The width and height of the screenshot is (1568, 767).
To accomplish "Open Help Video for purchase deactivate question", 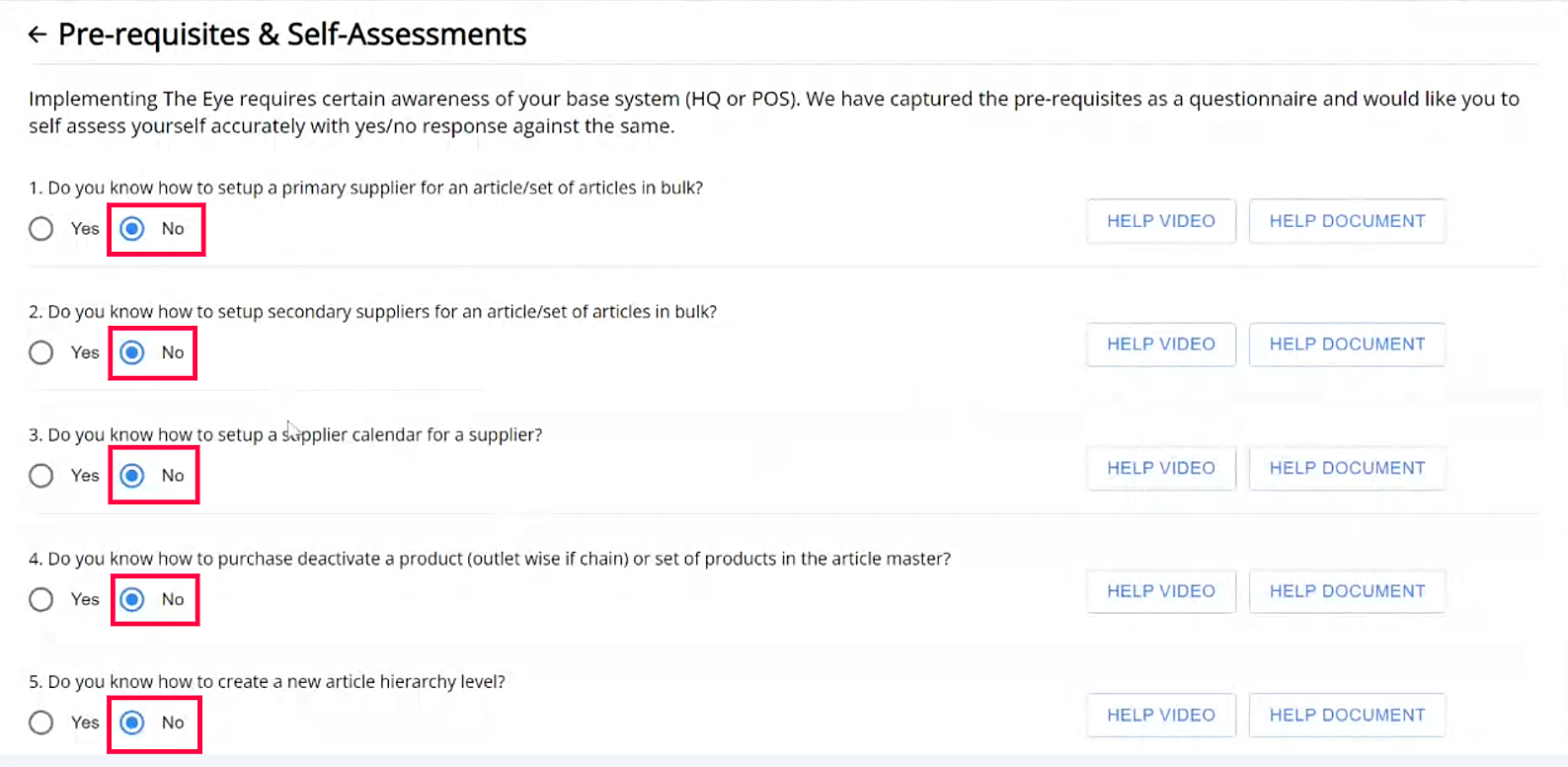I will tap(1160, 591).
